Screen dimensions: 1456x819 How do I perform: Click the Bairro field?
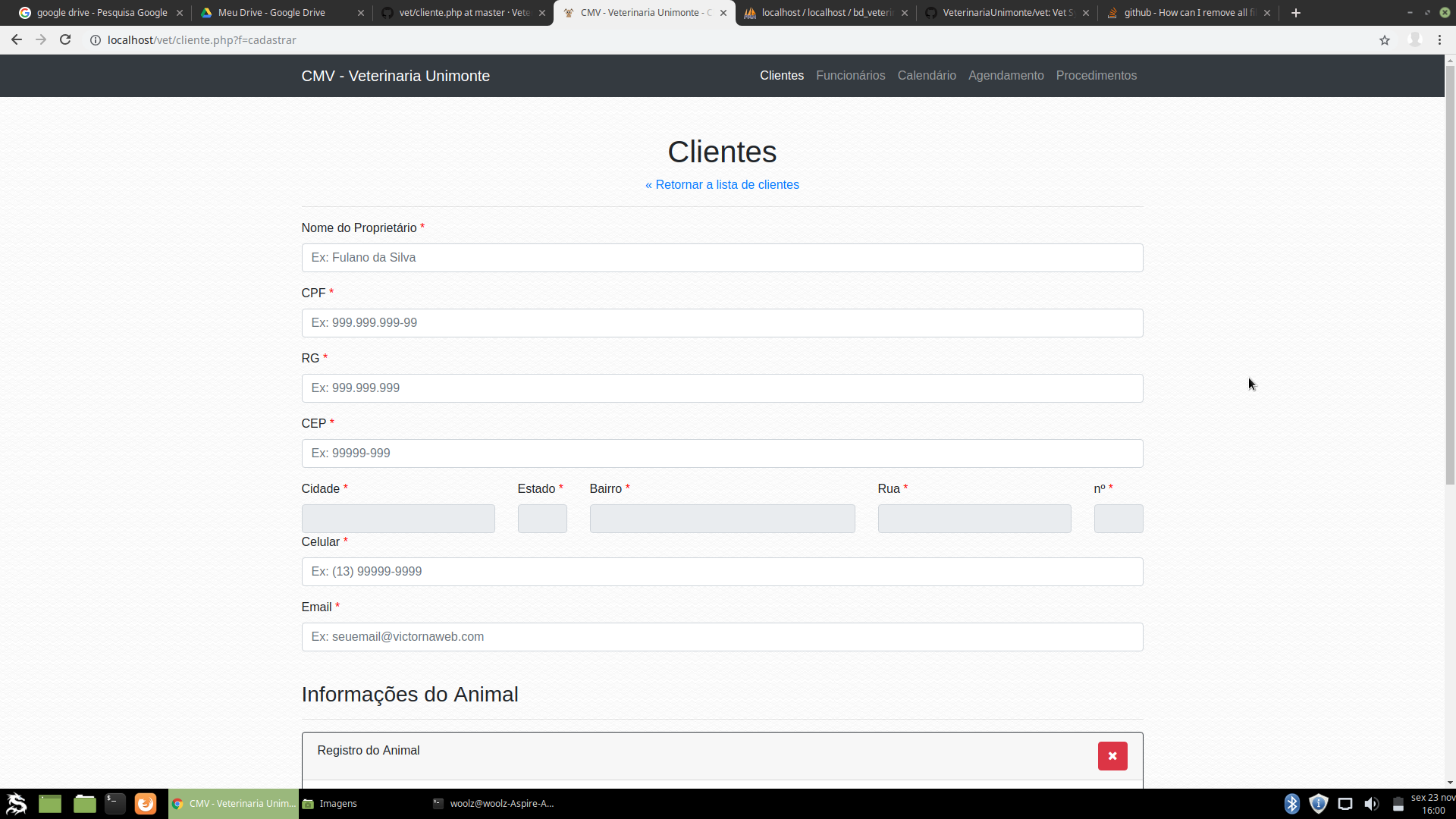coord(722,519)
